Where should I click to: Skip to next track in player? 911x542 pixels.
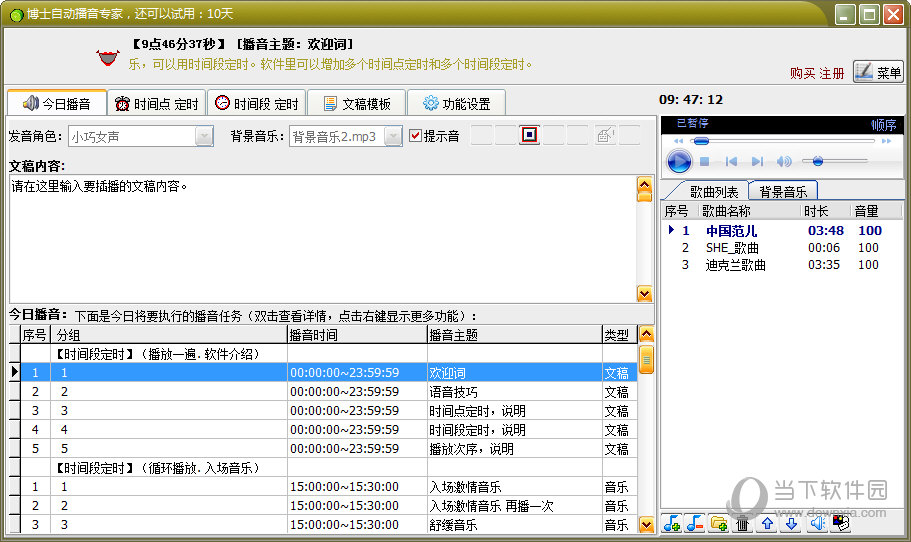pyautogui.click(x=757, y=161)
